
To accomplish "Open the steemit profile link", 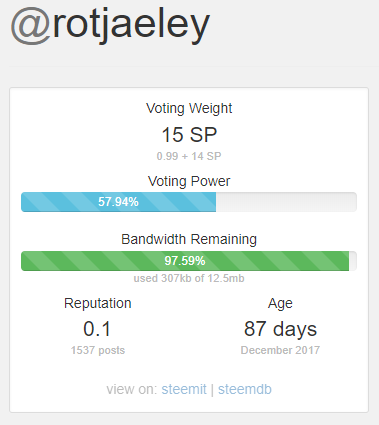I will coord(184,389).
